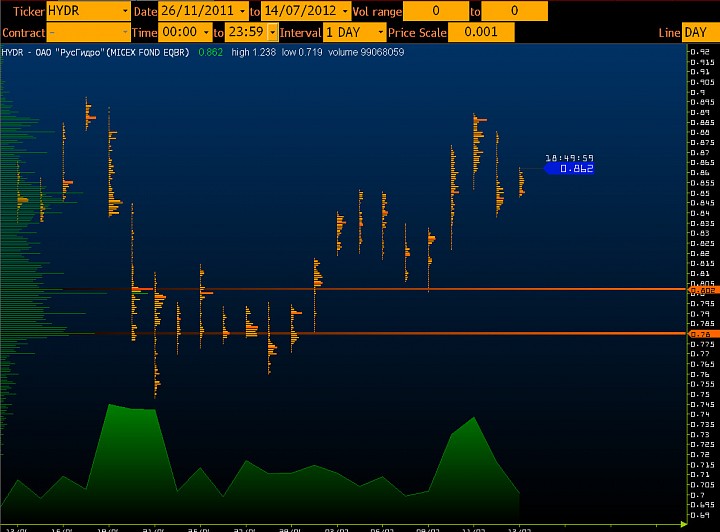Click the Ticker label
The width and height of the screenshot is (720, 532).
[28, 11]
